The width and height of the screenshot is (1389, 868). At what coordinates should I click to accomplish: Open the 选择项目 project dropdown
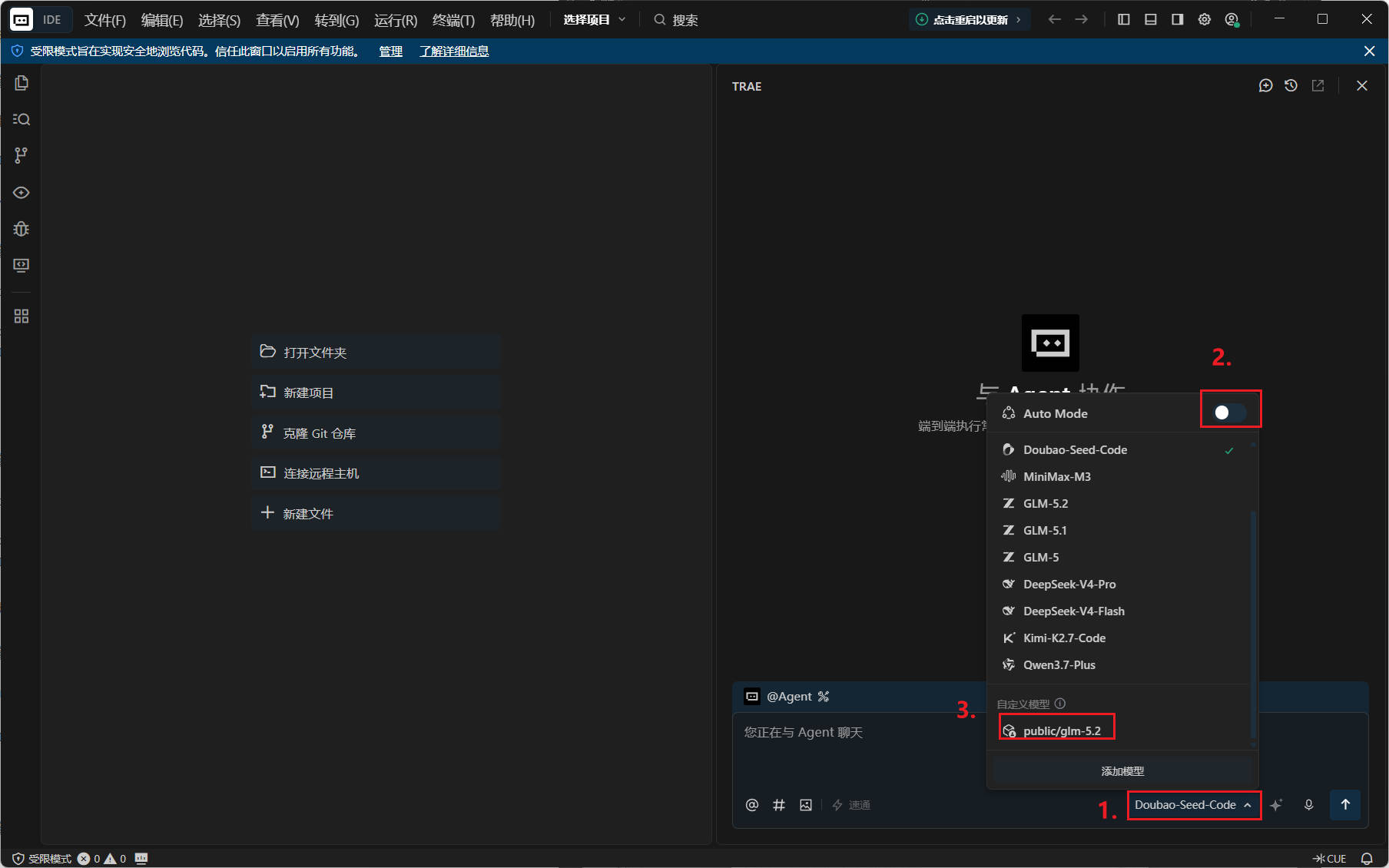pos(595,20)
